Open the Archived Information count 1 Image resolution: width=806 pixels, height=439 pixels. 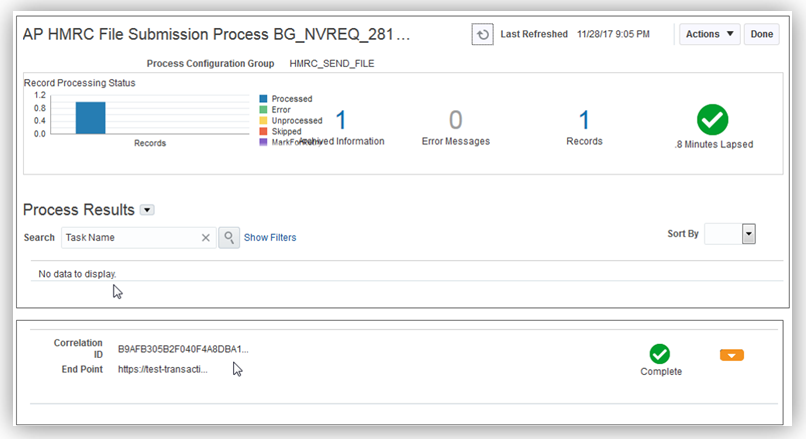[x=341, y=120]
